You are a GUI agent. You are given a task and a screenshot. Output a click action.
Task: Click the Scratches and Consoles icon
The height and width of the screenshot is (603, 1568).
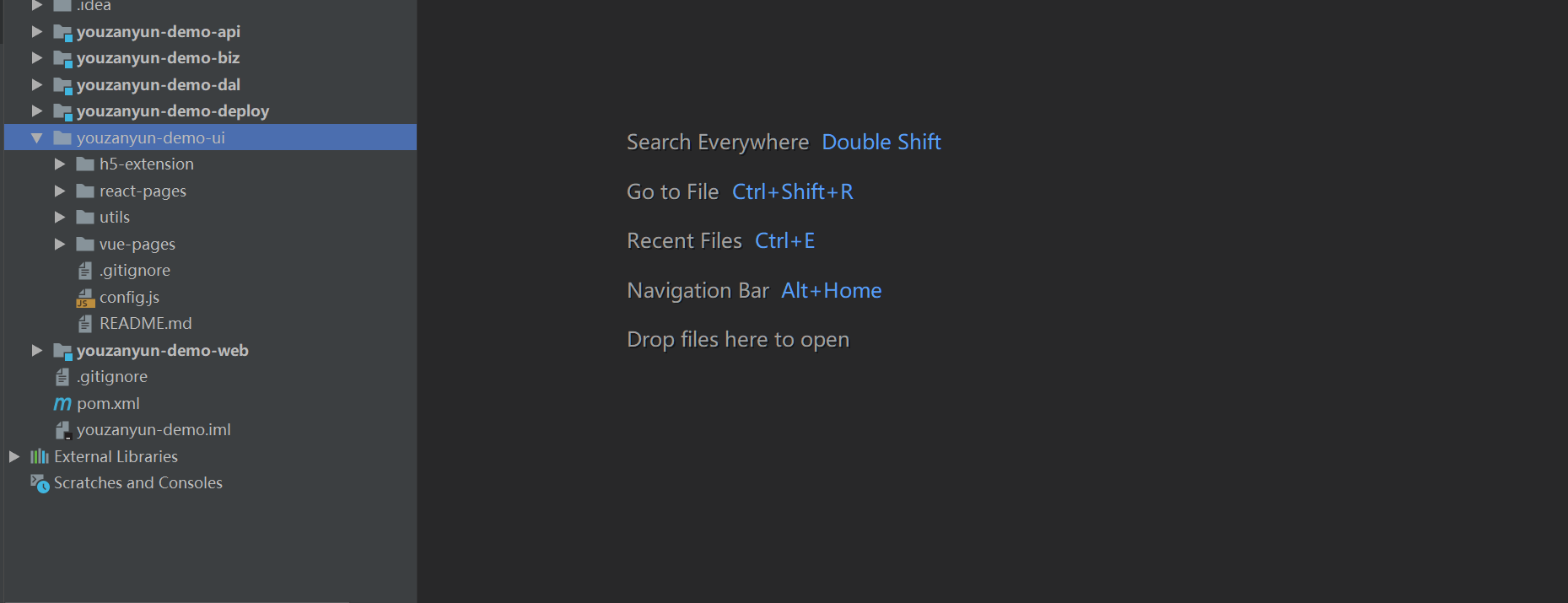coord(40,483)
